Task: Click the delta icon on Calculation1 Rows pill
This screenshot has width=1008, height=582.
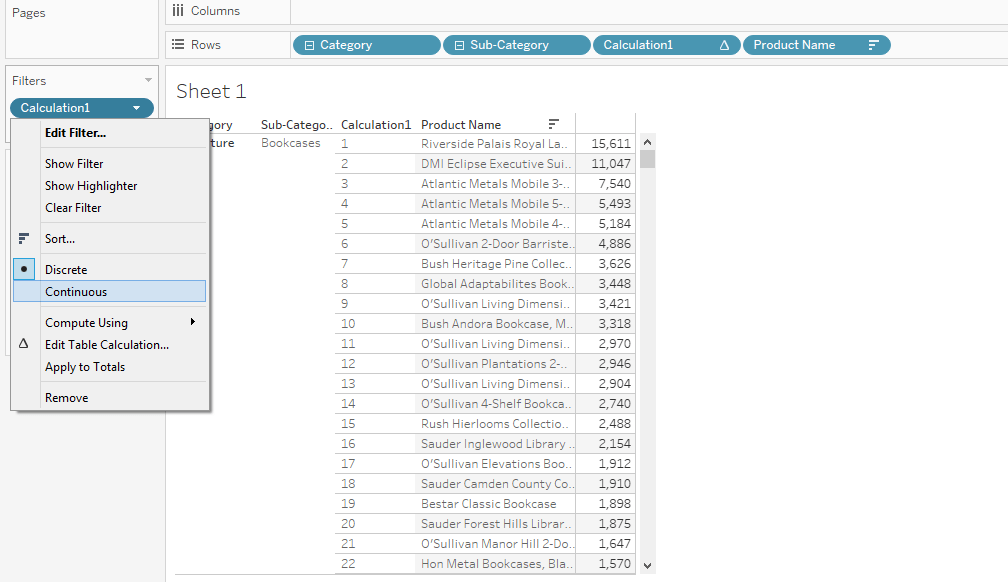Action: point(724,45)
